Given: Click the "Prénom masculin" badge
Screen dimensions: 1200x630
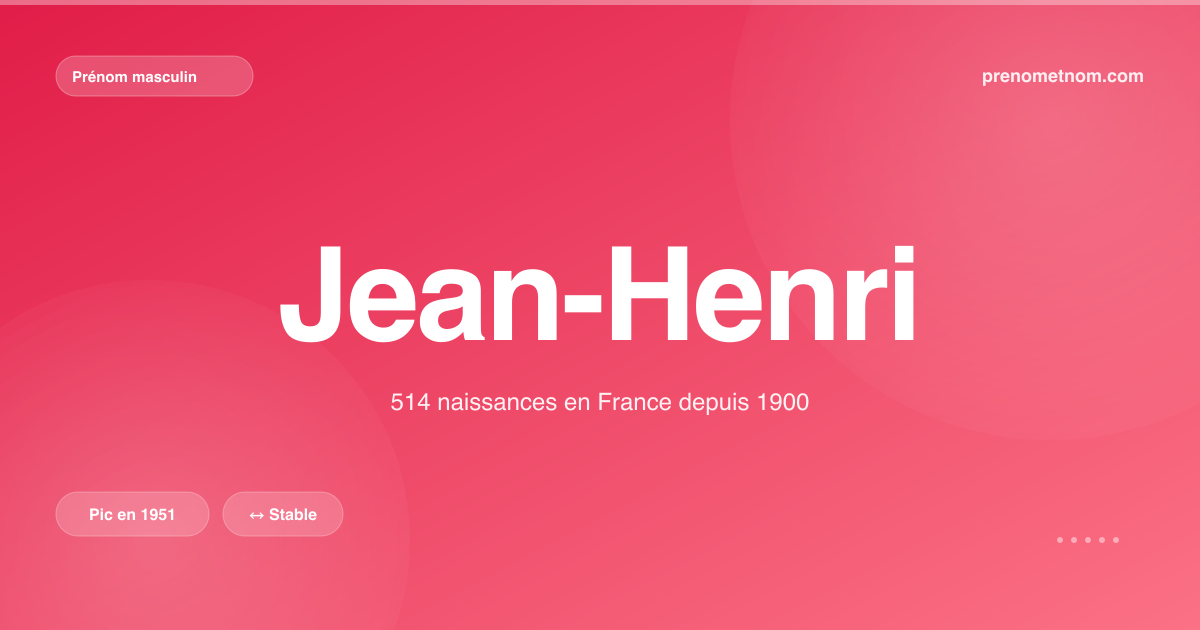Looking at the screenshot, I should click(x=154, y=76).
